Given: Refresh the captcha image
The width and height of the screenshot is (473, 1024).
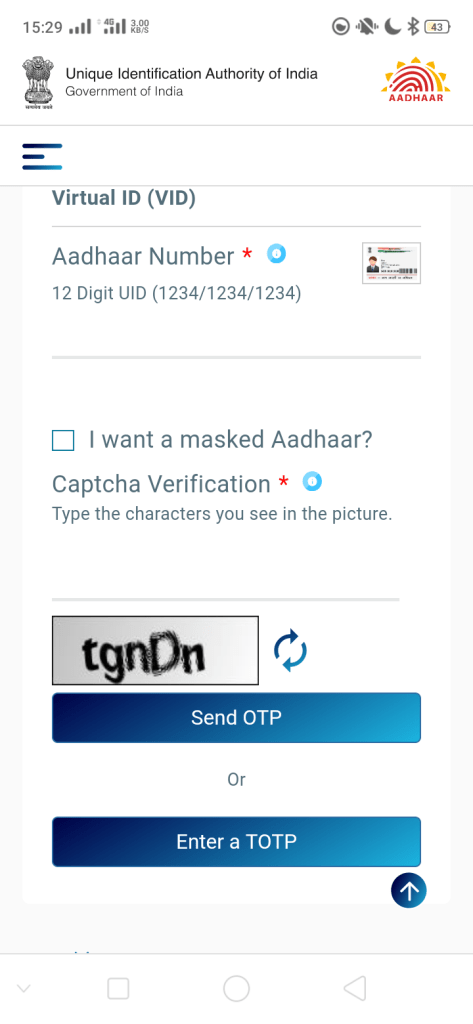Looking at the screenshot, I should (x=290, y=650).
